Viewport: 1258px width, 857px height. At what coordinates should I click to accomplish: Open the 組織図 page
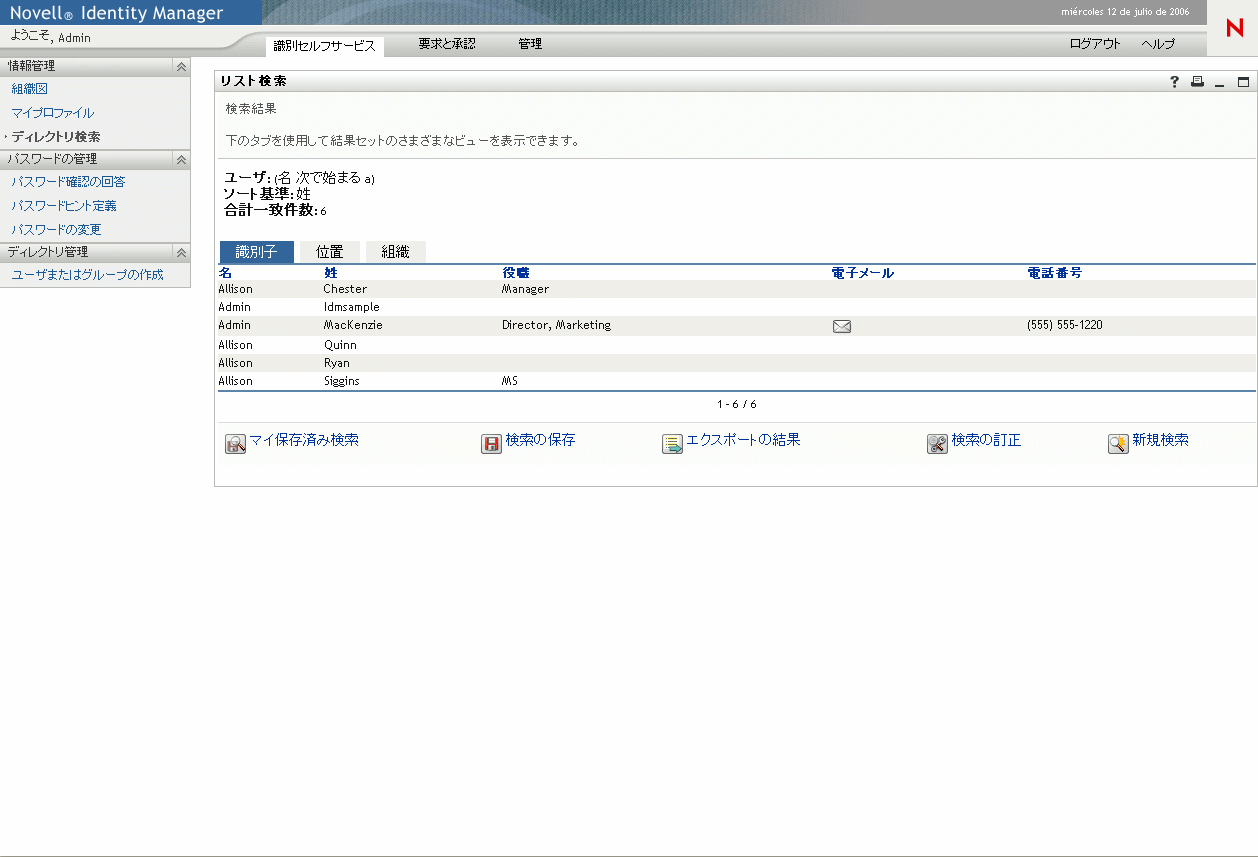click(x=30, y=89)
